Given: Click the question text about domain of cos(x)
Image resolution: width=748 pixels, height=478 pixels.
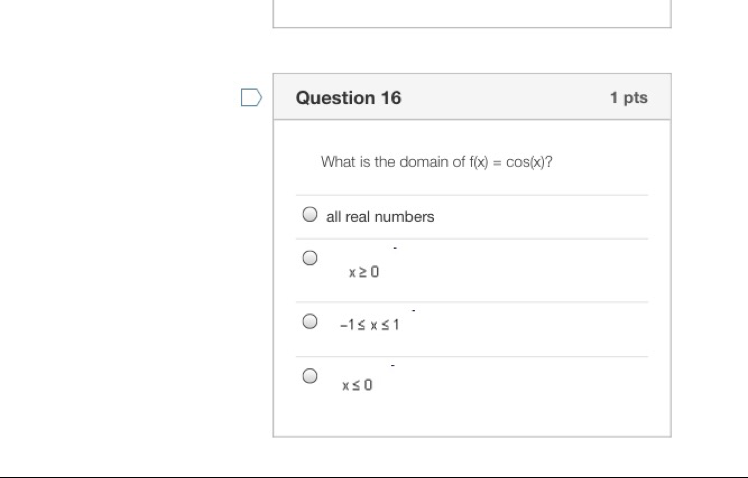Looking at the screenshot, I should click(x=436, y=162).
